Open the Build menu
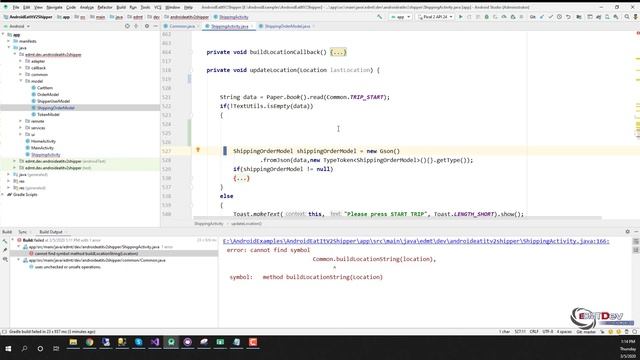This screenshot has width=640, height=360. pos(121,7)
